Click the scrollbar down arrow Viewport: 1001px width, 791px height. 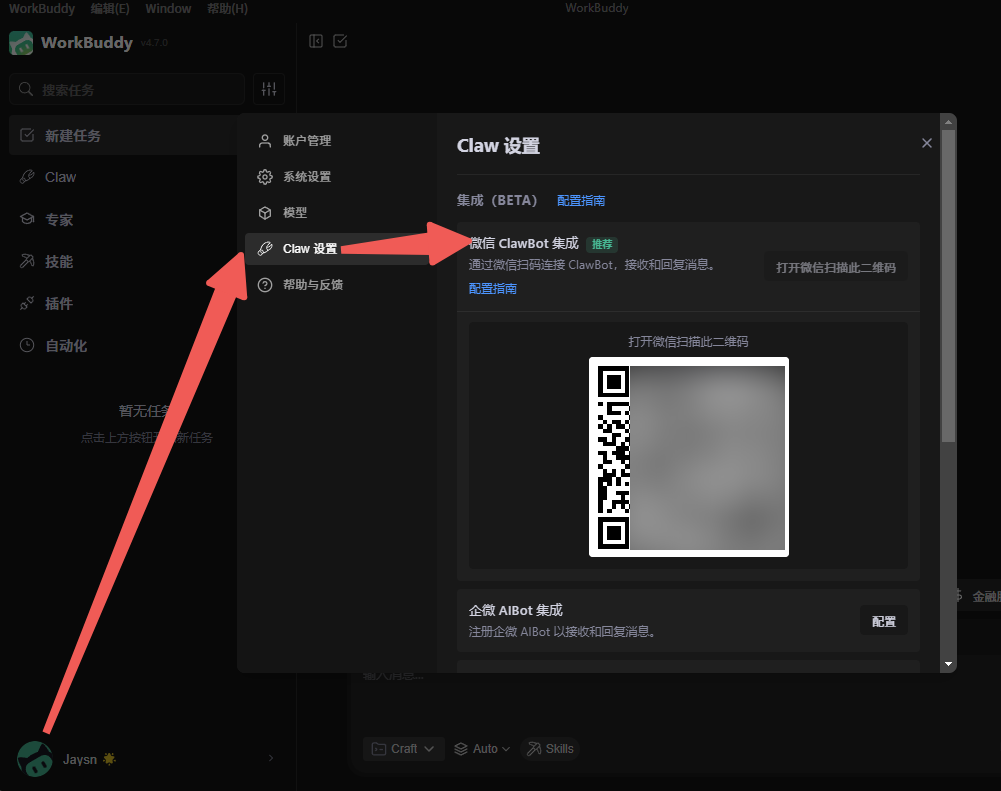[946, 661]
